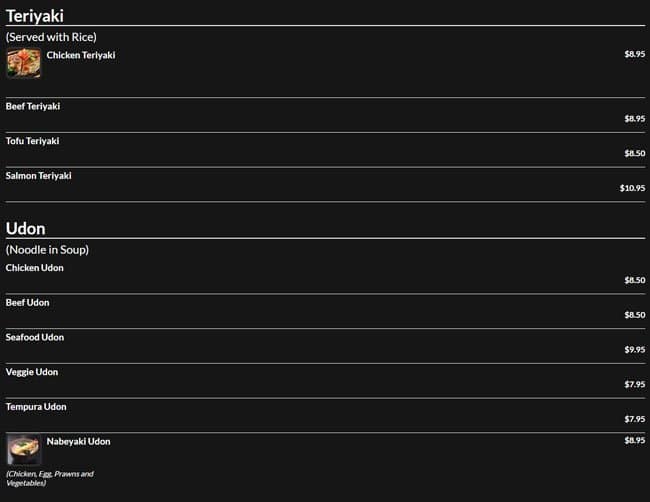This screenshot has height=502, width=650.
Task: Choose Beef Teriyaki from the menu
Action: pos(34,106)
